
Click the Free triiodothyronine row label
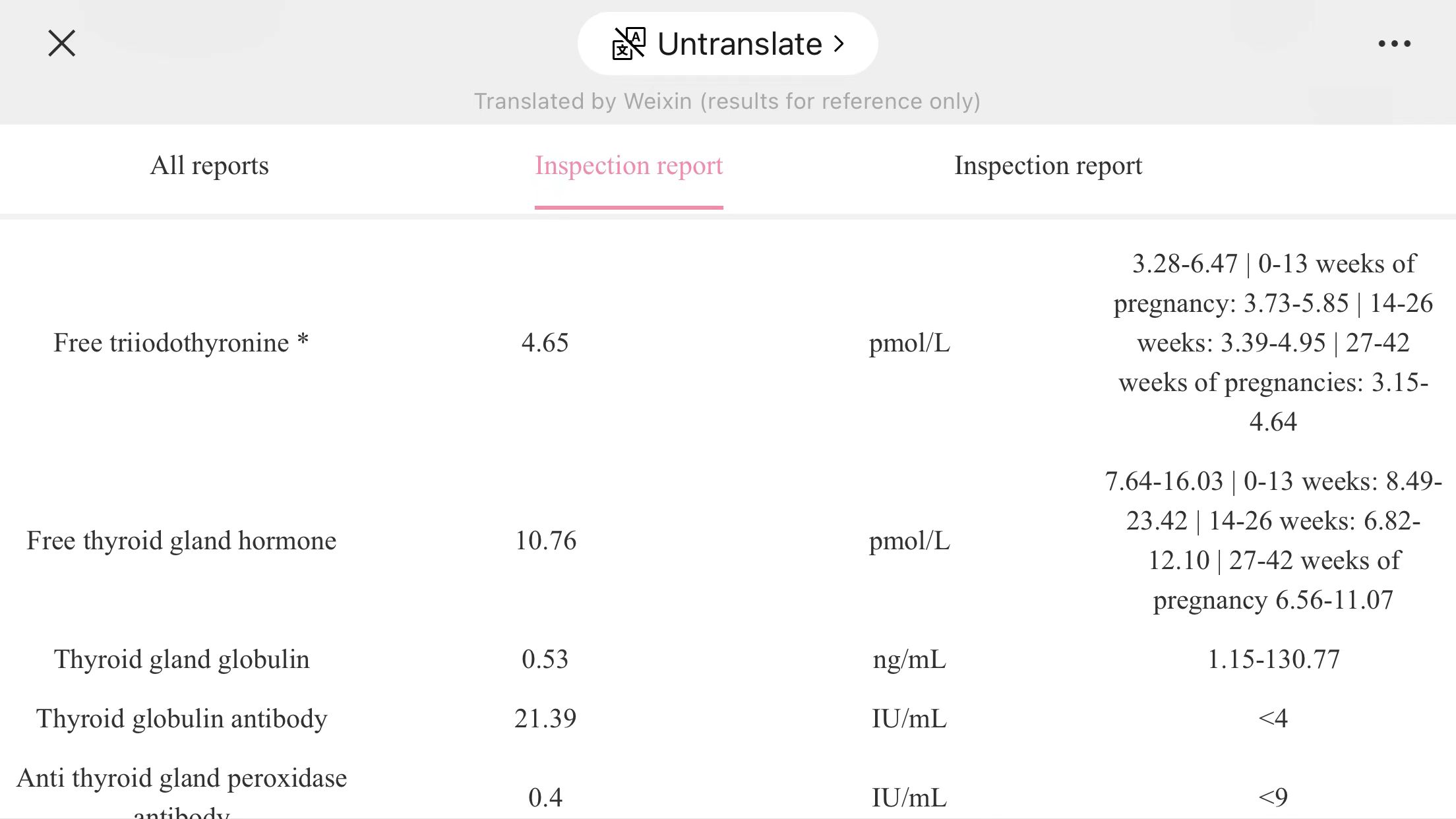pyautogui.click(x=181, y=343)
